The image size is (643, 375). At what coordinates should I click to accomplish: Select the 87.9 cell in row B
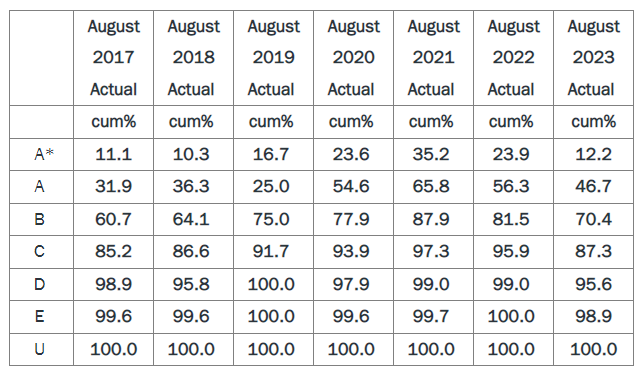431,219
